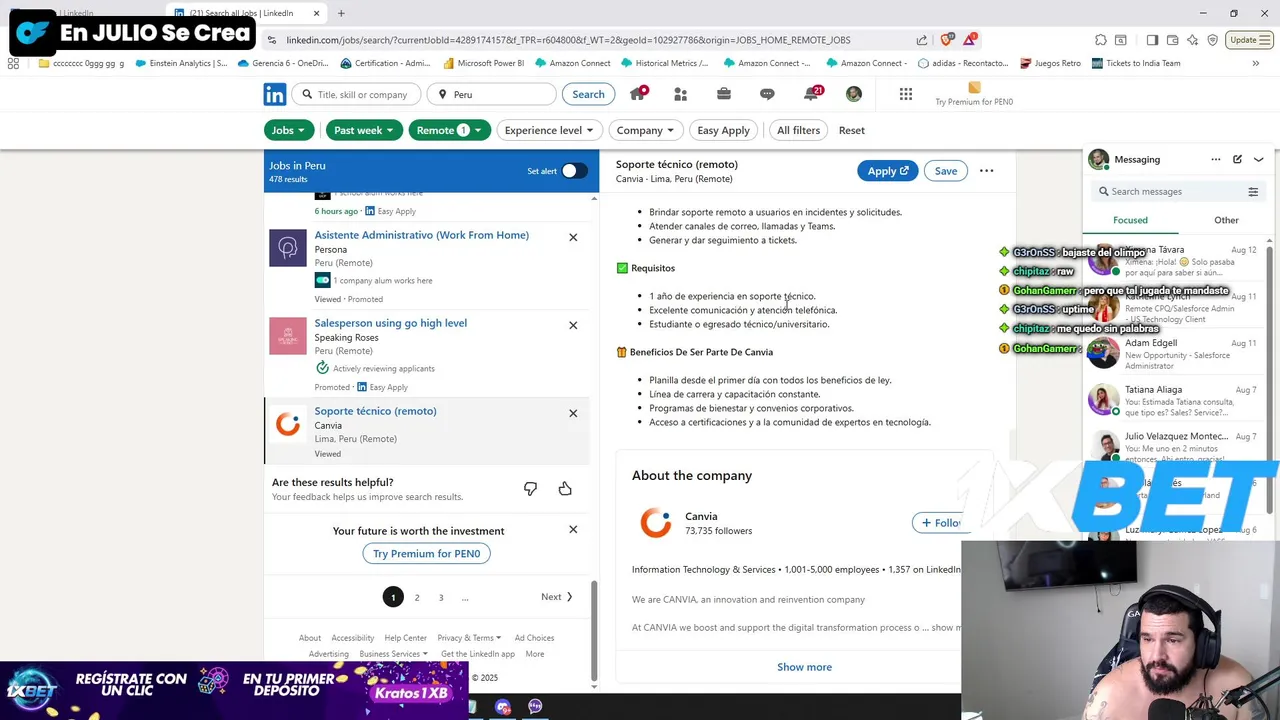Viewport: 1280px width, 720px height.
Task: Click the thumbs down feedback icon
Action: (x=530, y=488)
